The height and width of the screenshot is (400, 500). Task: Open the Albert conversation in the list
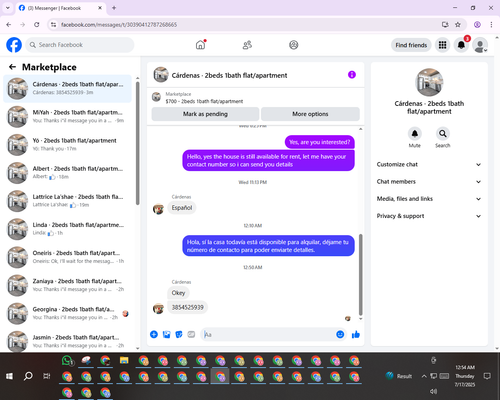[67, 173]
